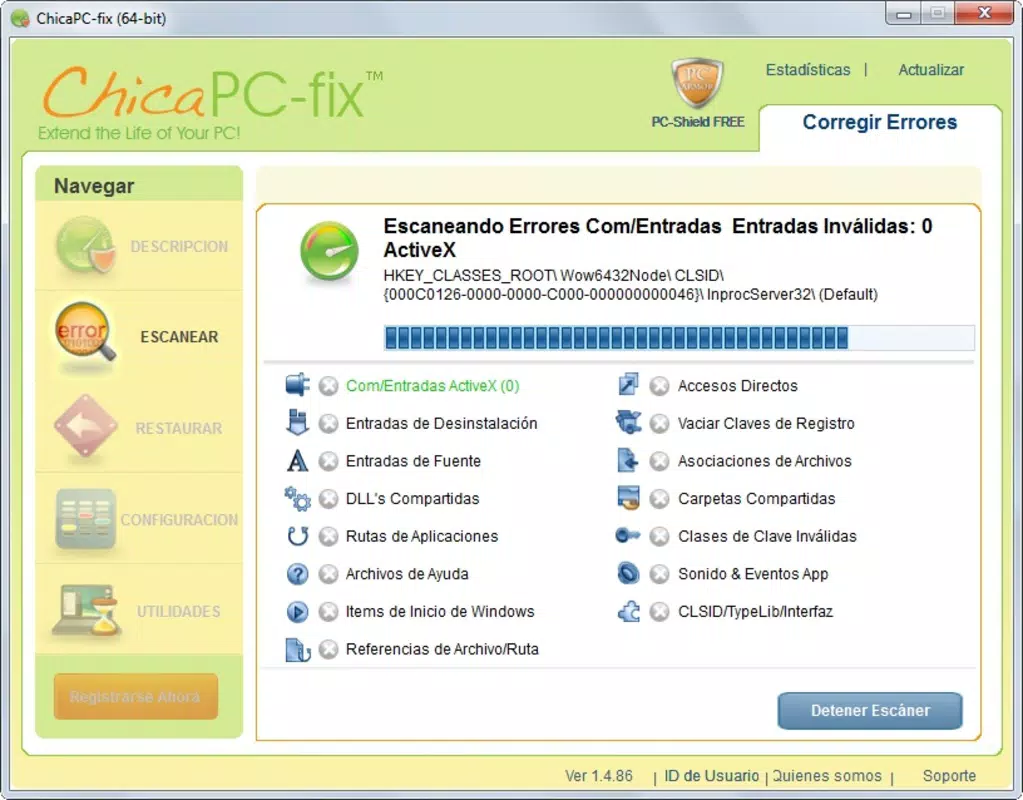Click the PC-Shield FREE badge icon

pyautogui.click(x=697, y=84)
